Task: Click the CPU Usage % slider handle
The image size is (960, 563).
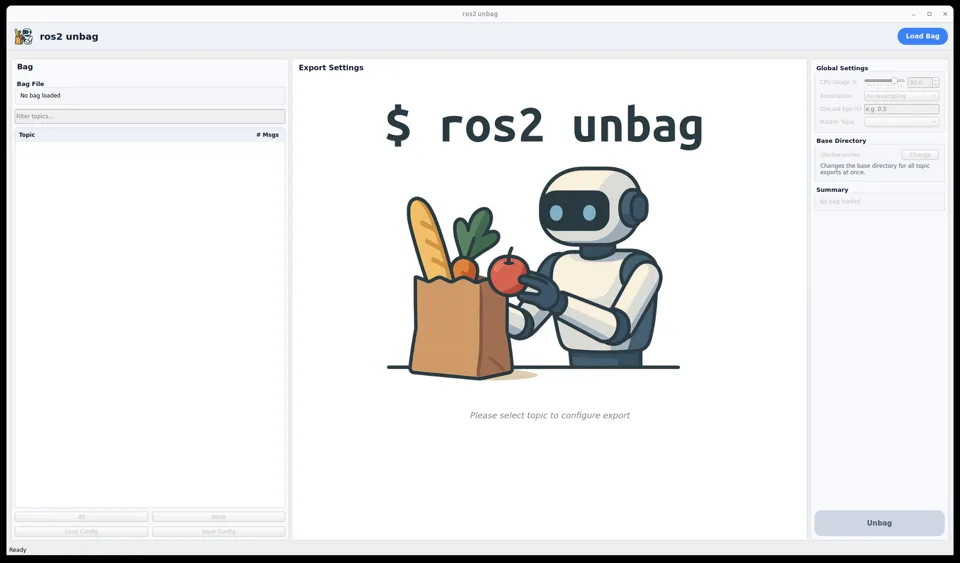Action: [894, 81]
